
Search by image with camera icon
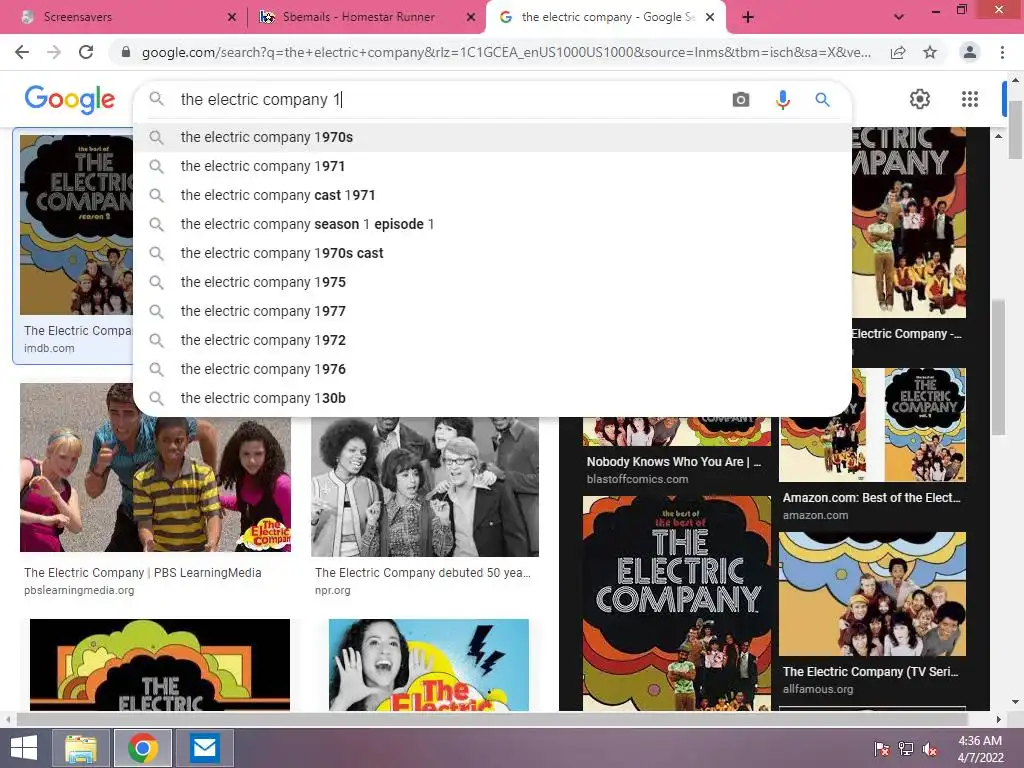[741, 99]
